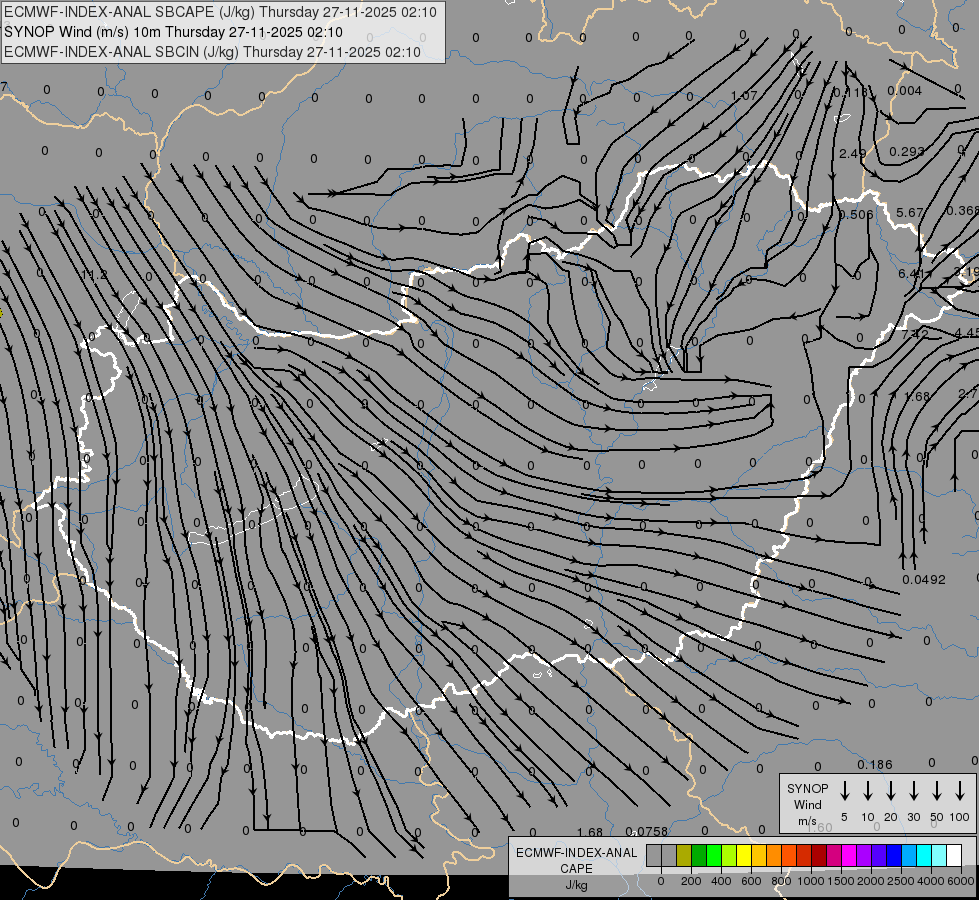The width and height of the screenshot is (979, 900).
Task: Pick the dark green CAPE legend swatch
Action: coord(699,855)
